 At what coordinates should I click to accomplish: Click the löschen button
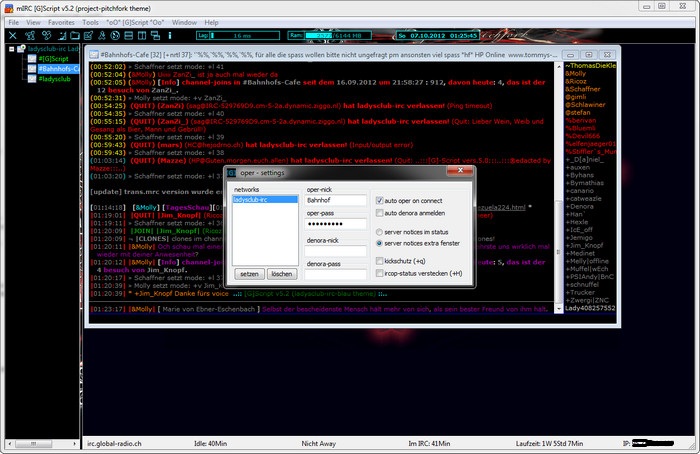[x=282, y=274]
